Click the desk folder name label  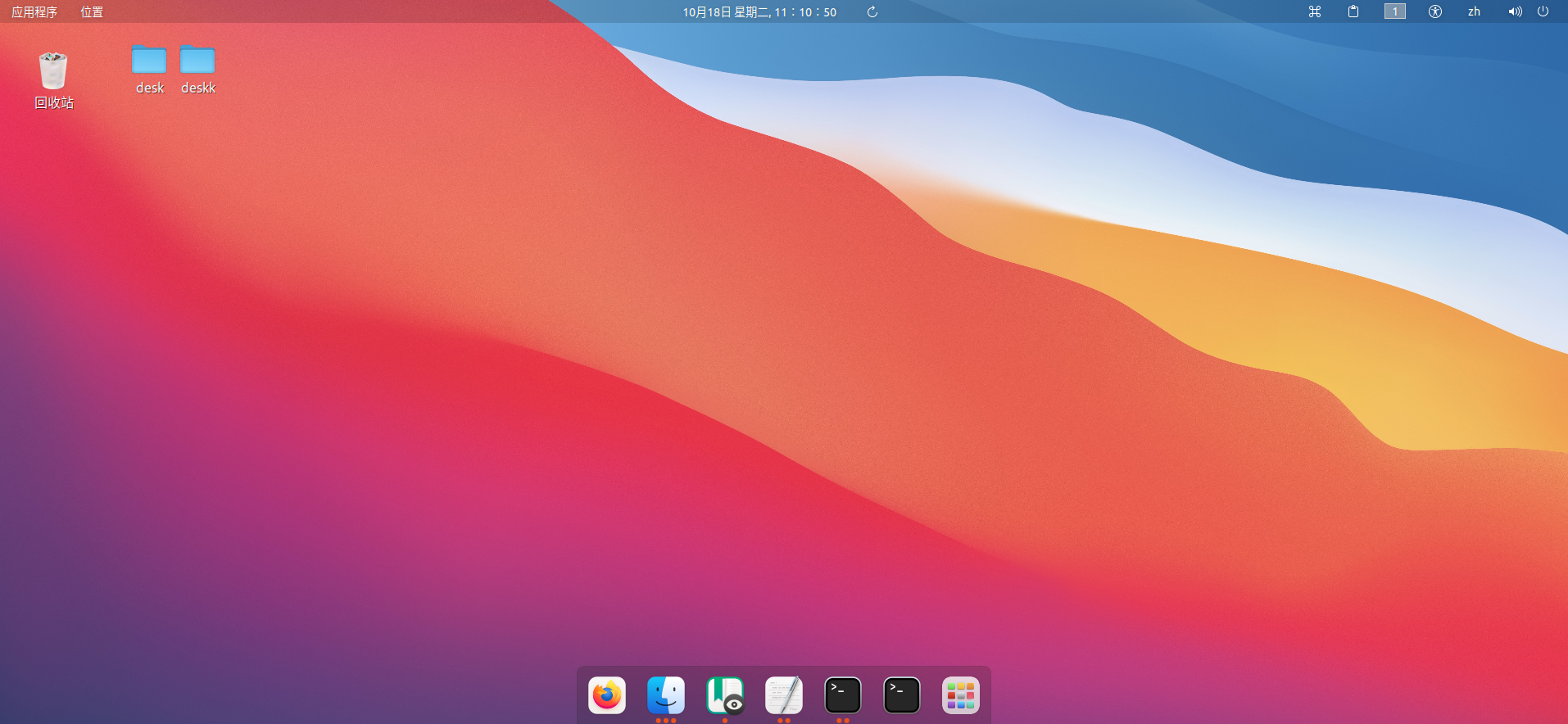pos(150,88)
